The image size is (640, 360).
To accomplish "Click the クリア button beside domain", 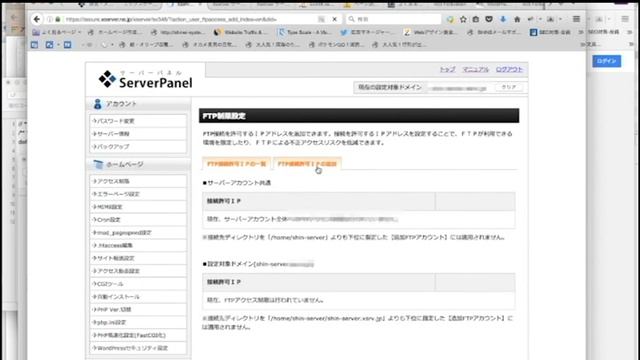I will pyautogui.click(x=509, y=87).
